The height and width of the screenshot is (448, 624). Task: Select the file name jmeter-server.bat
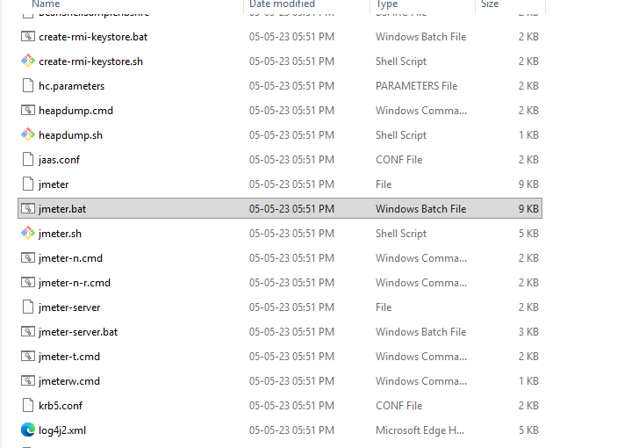point(78,332)
